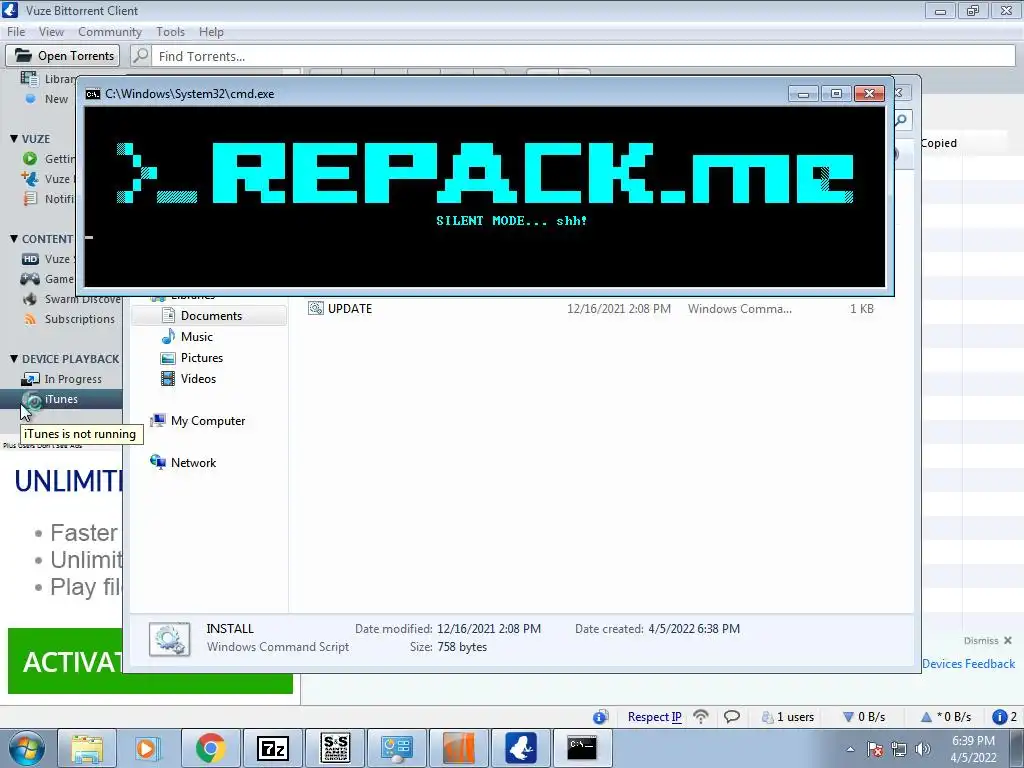Click the Games controller icon in sidebar
Viewport: 1024px width, 768px height.
point(30,279)
